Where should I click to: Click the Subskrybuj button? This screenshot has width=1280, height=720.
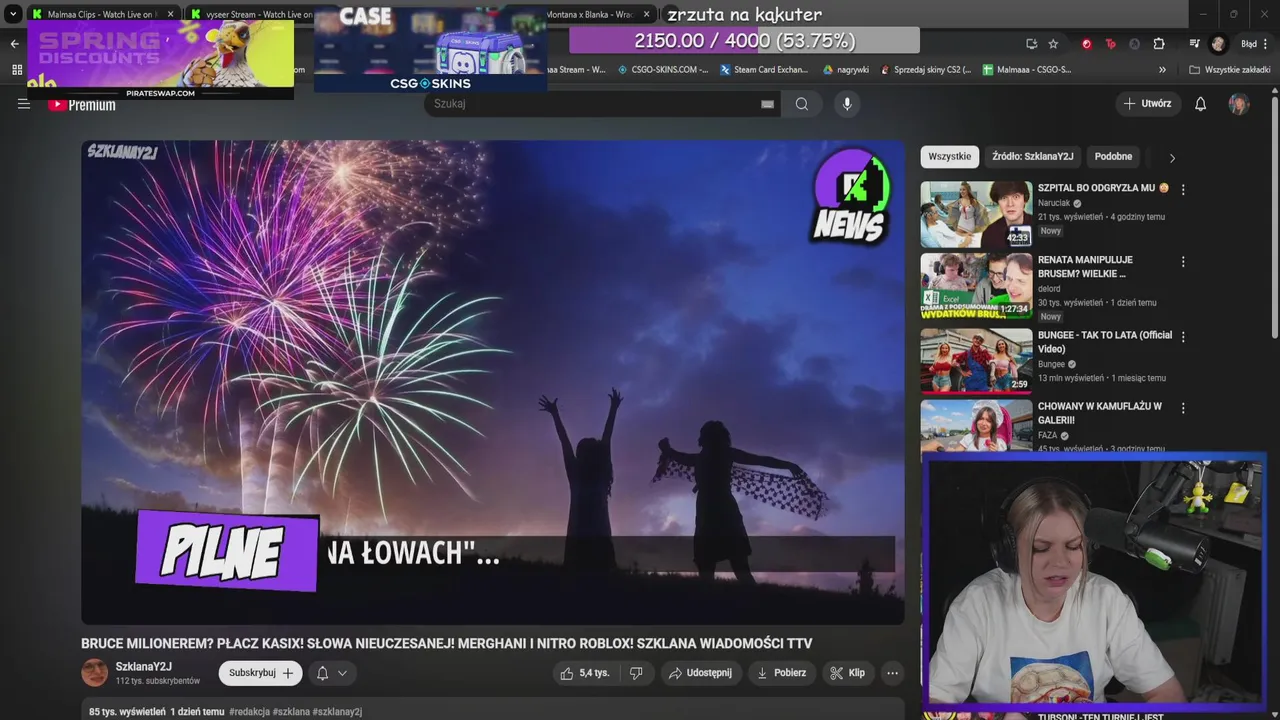[260, 673]
